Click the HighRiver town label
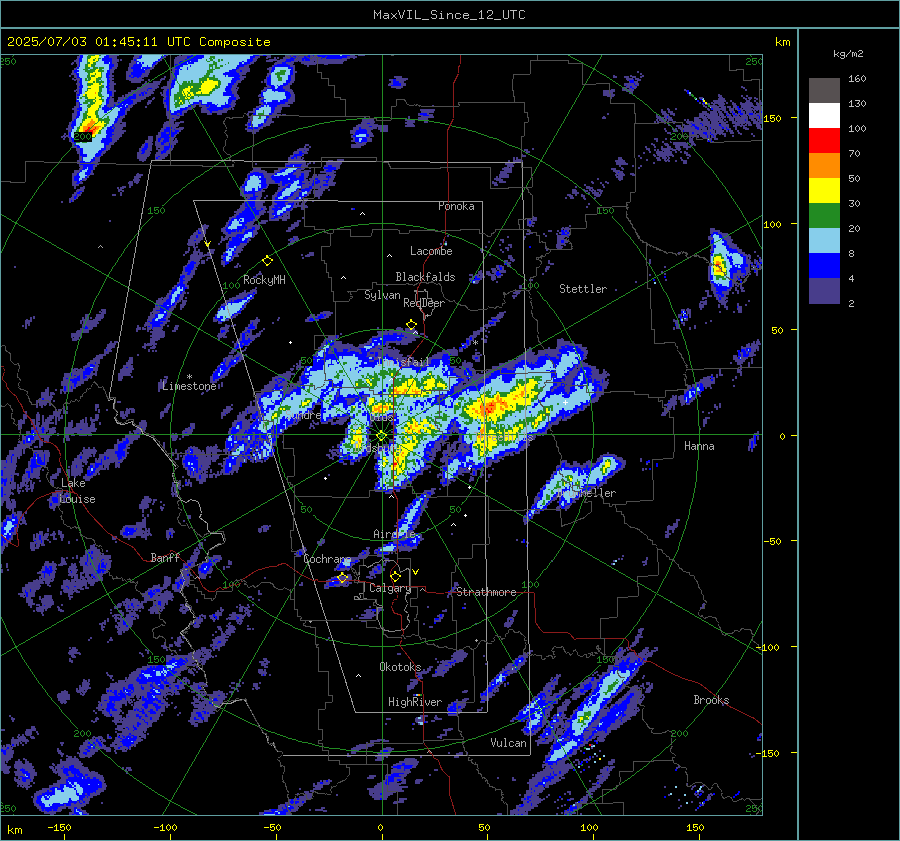 tap(415, 702)
